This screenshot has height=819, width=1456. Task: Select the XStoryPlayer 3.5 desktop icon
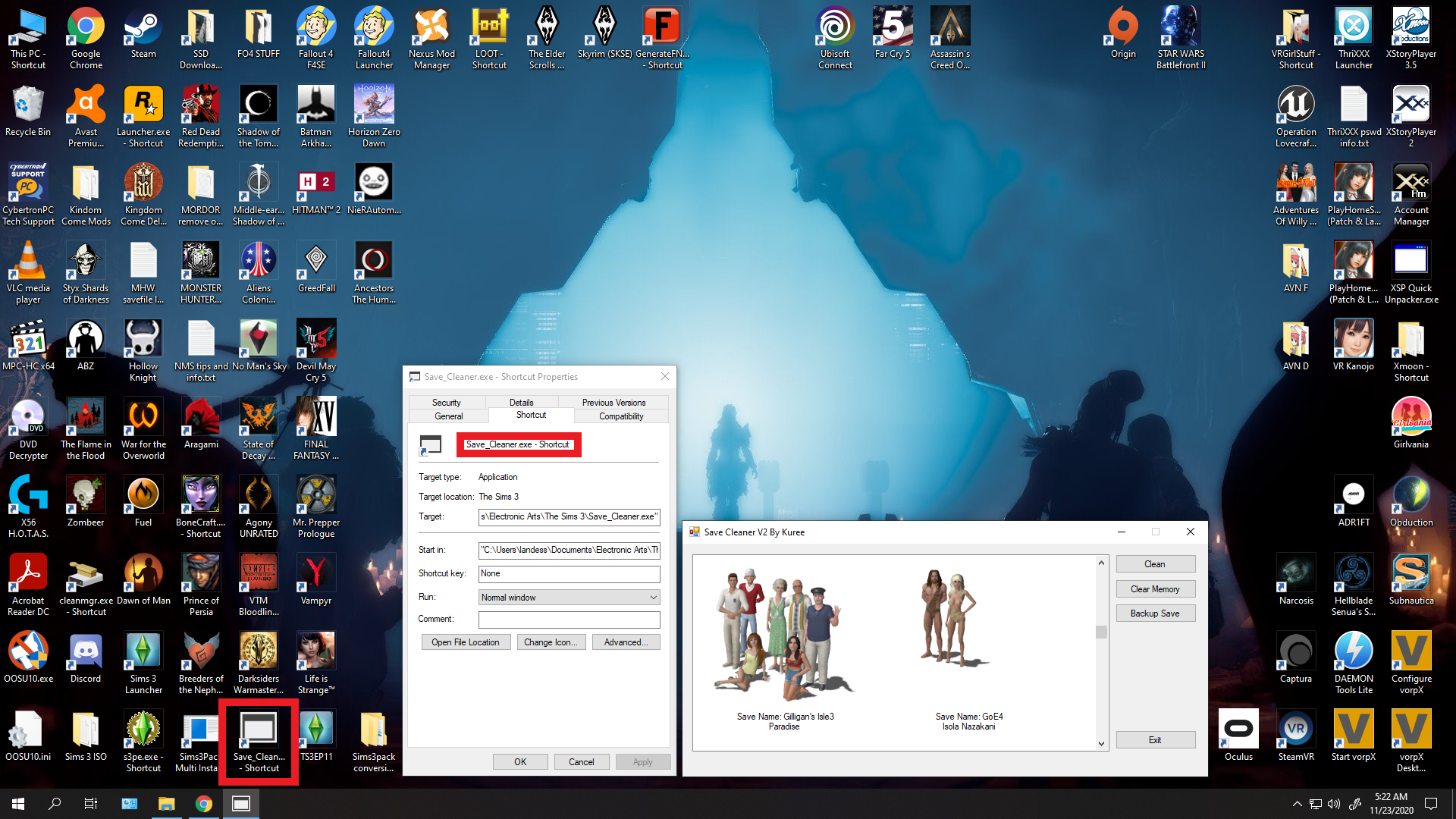click(x=1411, y=38)
